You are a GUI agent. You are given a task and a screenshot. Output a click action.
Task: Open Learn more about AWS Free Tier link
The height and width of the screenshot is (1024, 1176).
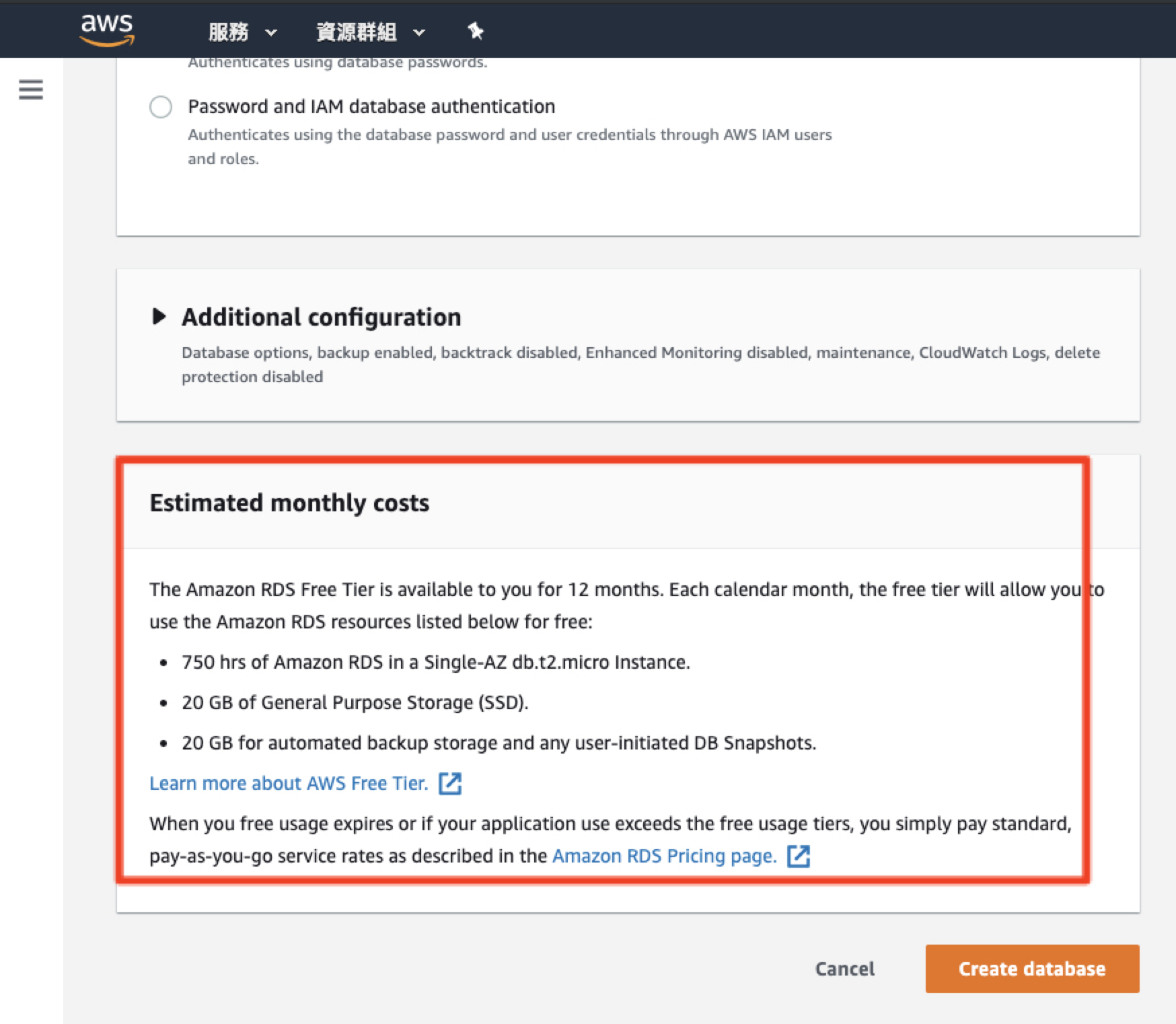[289, 783]
